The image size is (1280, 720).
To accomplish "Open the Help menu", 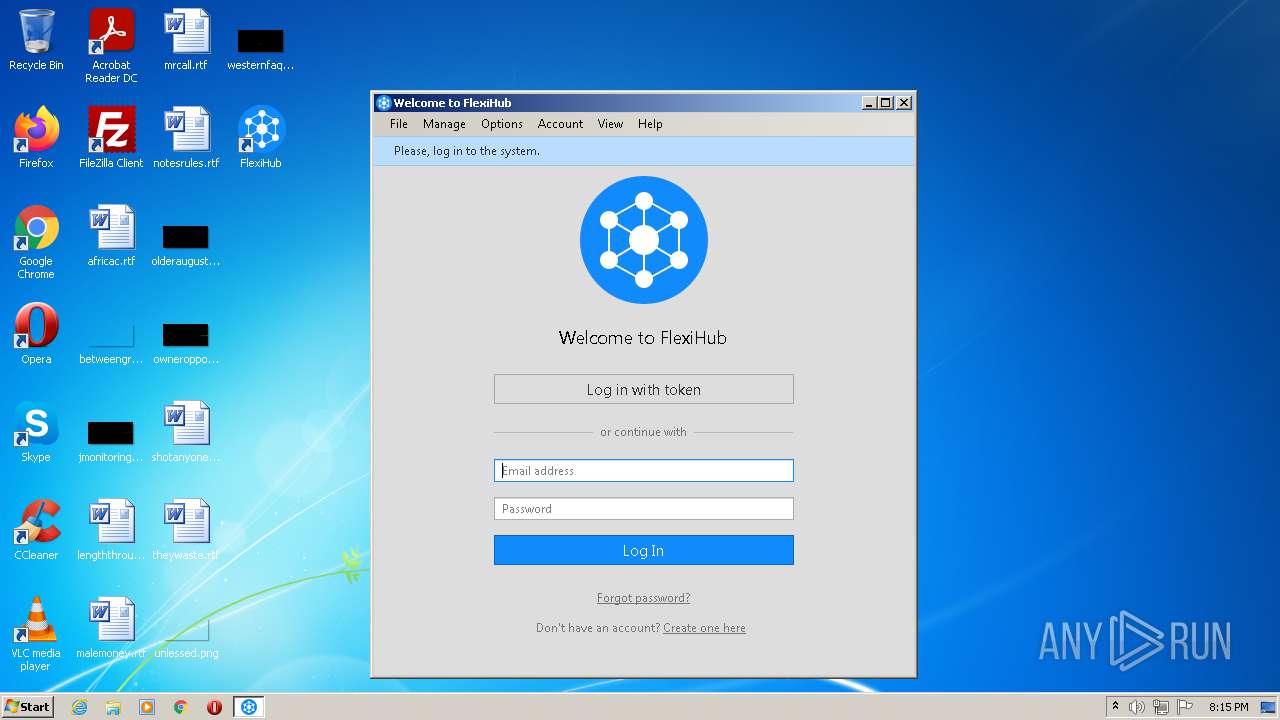I will point(650,124).
